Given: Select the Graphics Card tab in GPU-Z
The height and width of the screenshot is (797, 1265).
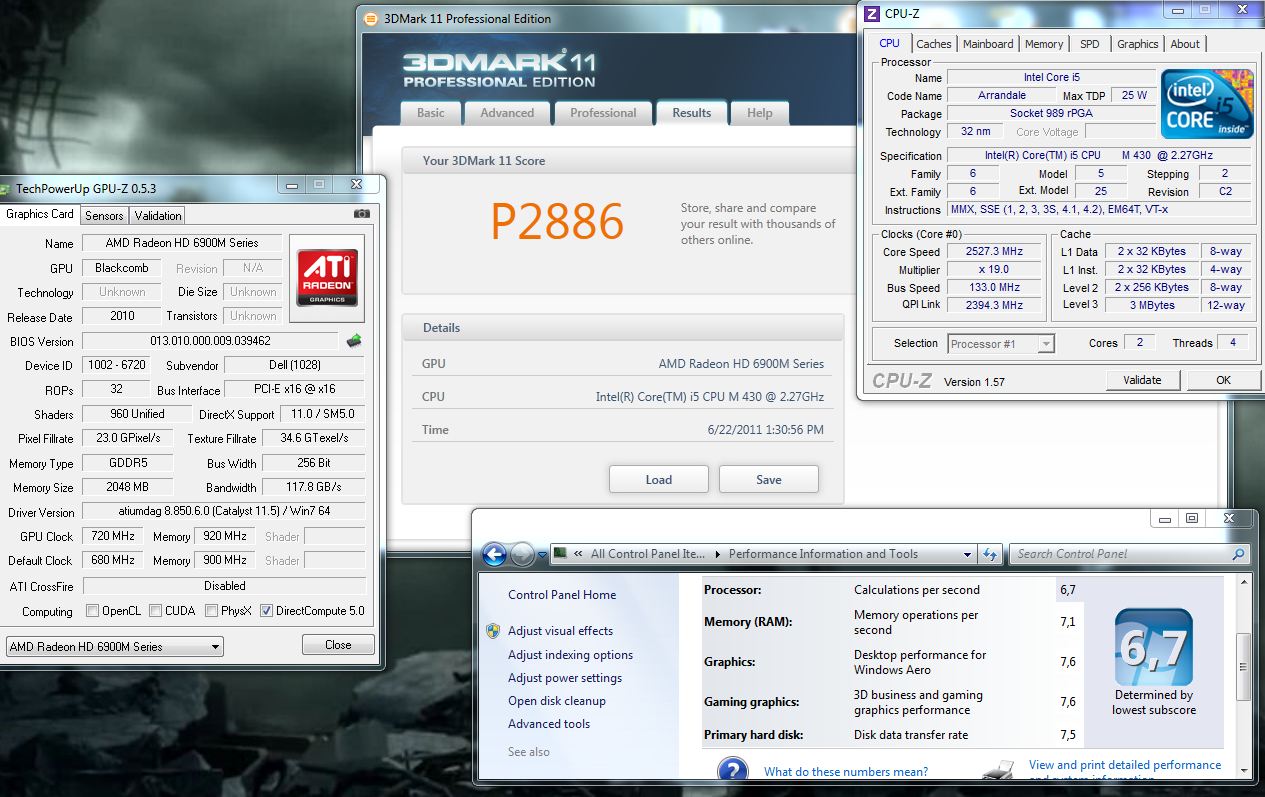Looking at the screenshot, I should (40, 214).
